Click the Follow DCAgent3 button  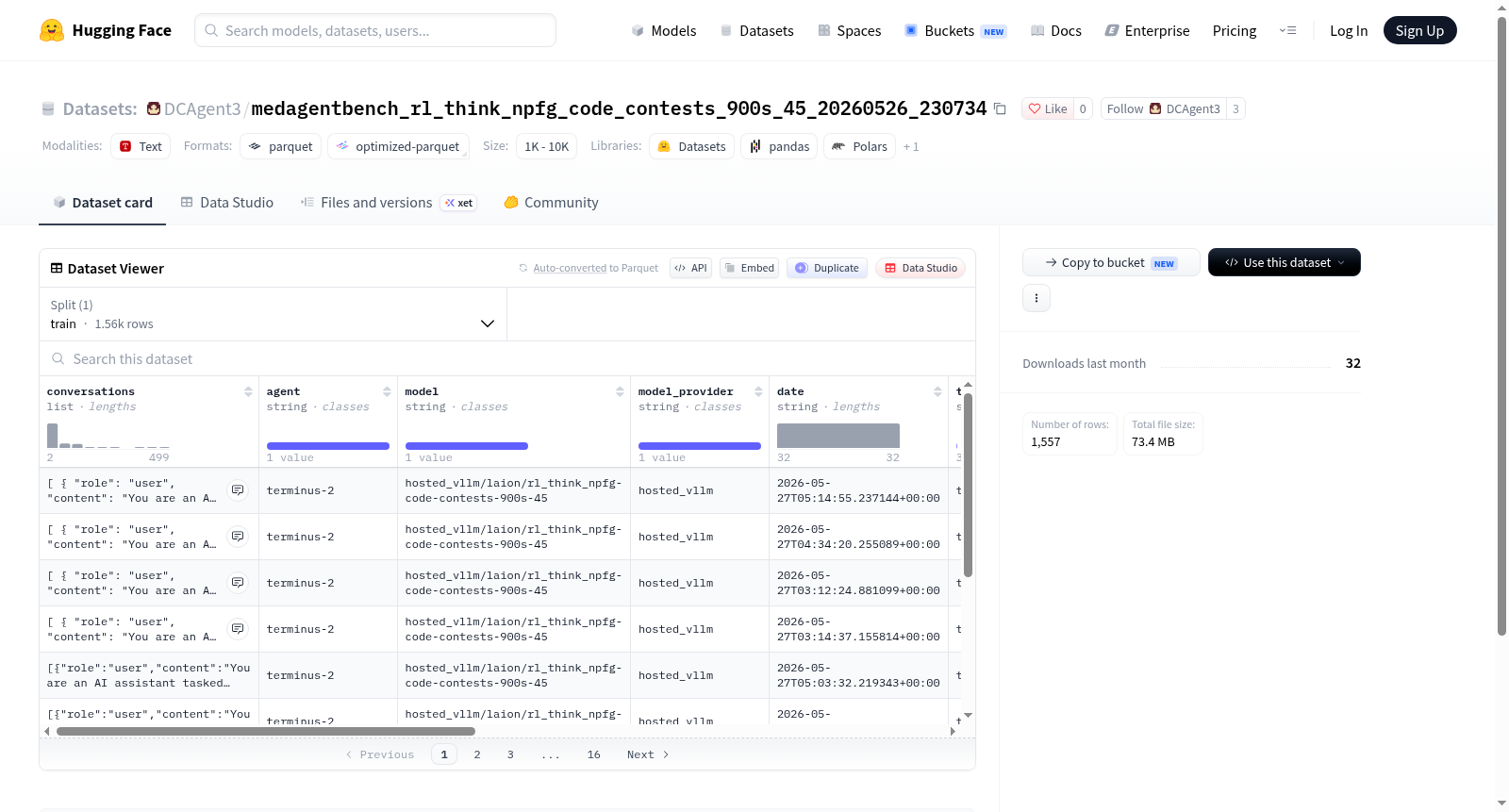1164,108
